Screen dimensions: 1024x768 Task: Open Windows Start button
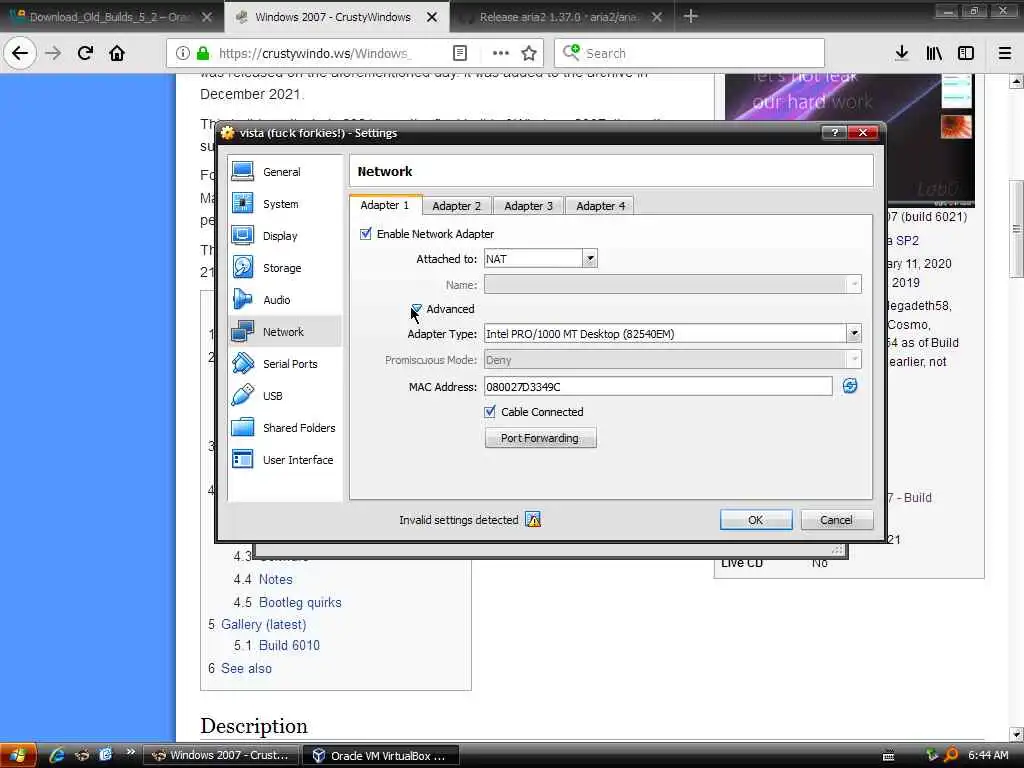pos(17,756)
